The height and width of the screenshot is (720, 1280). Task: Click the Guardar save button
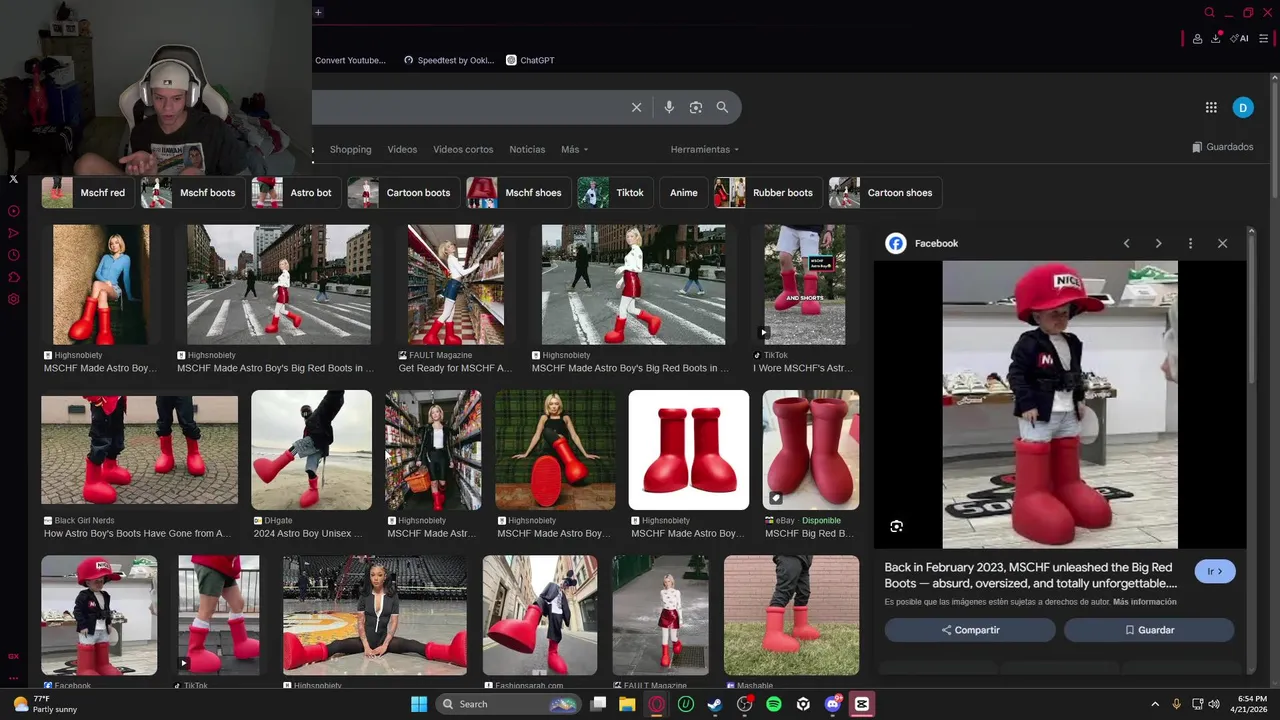1149,630
